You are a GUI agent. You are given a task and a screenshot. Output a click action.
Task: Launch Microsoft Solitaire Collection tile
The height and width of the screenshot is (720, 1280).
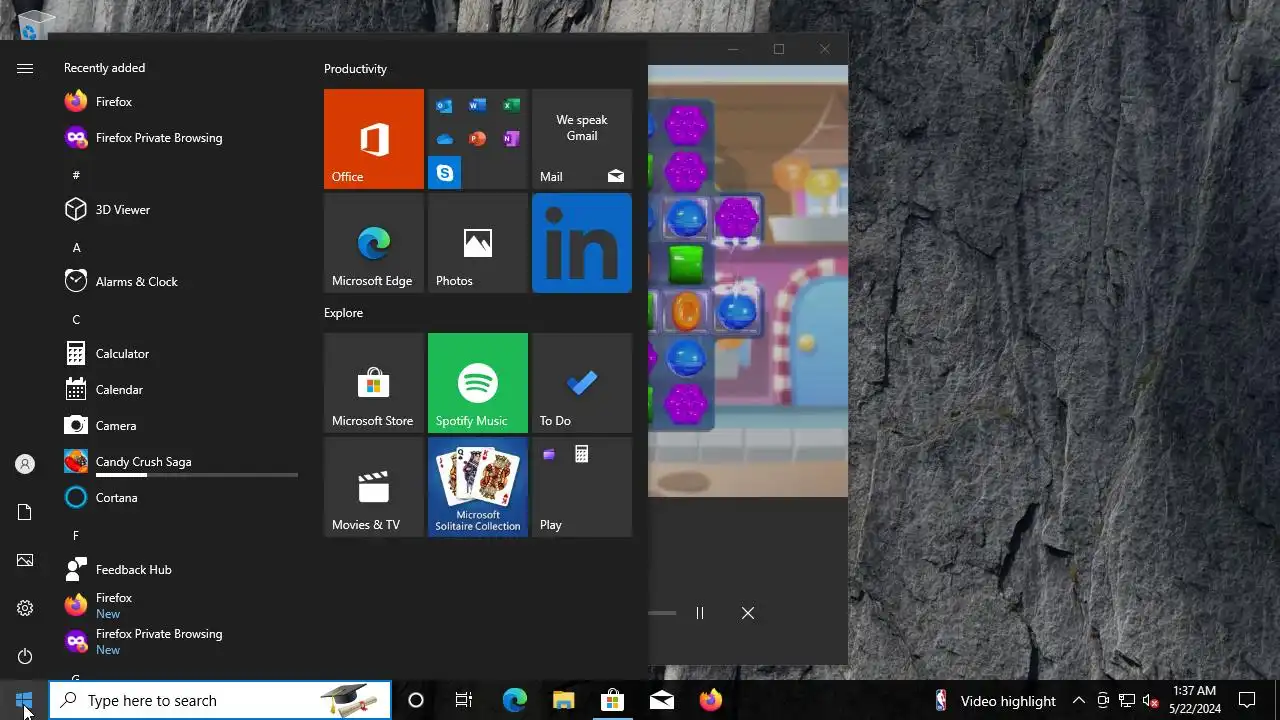pos(478,487)
